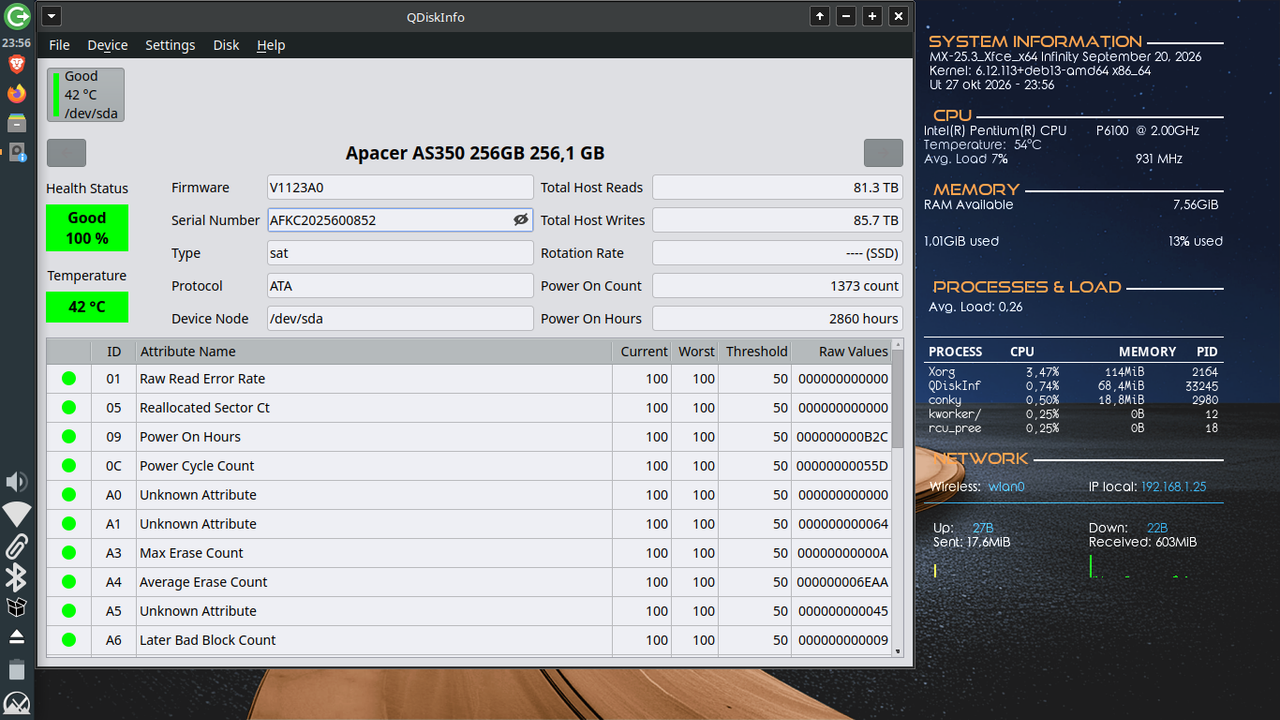Open the package updater box icon
Image resolution: width=1280 pixels, height=720 pixels.
point(17,607)
